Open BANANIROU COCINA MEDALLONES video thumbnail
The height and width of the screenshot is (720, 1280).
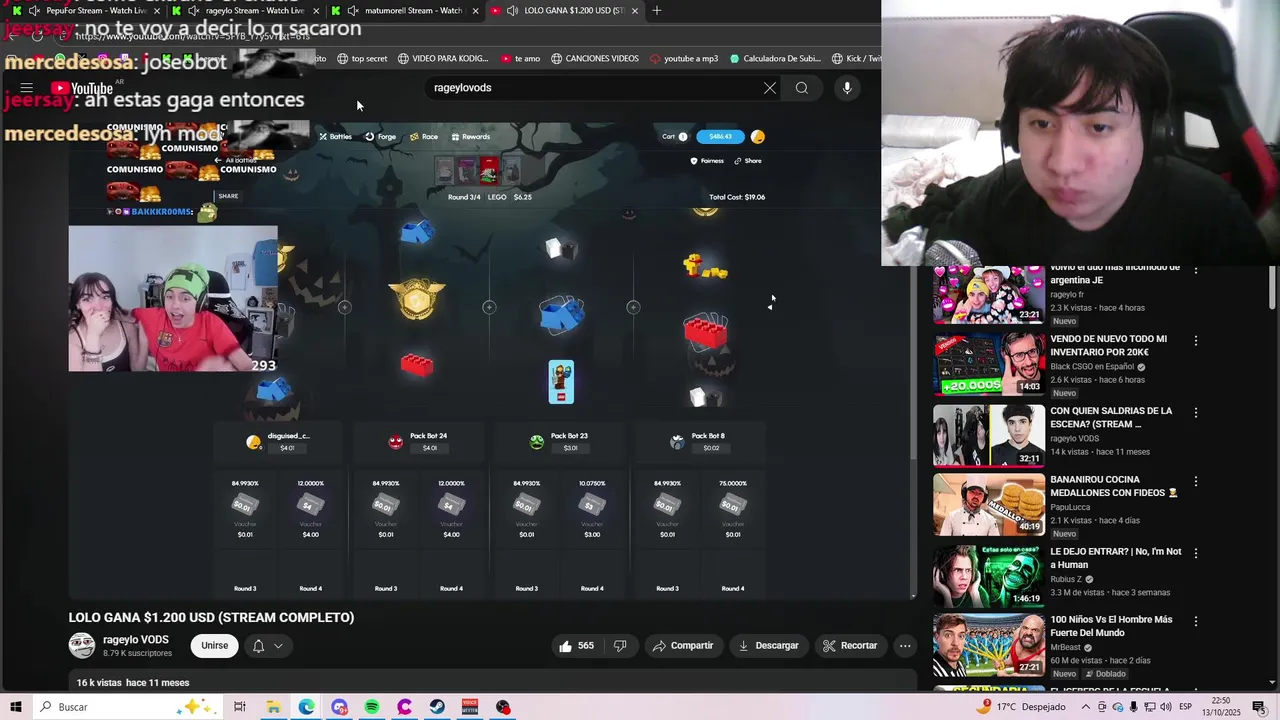[989, 506]
